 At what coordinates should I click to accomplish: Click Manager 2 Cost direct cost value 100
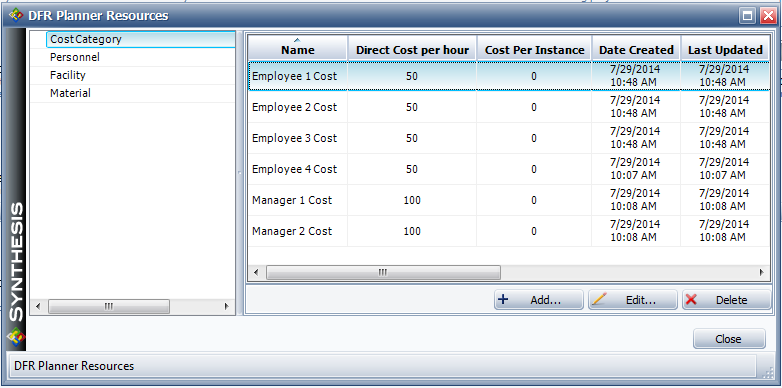[x=412, y=231]
